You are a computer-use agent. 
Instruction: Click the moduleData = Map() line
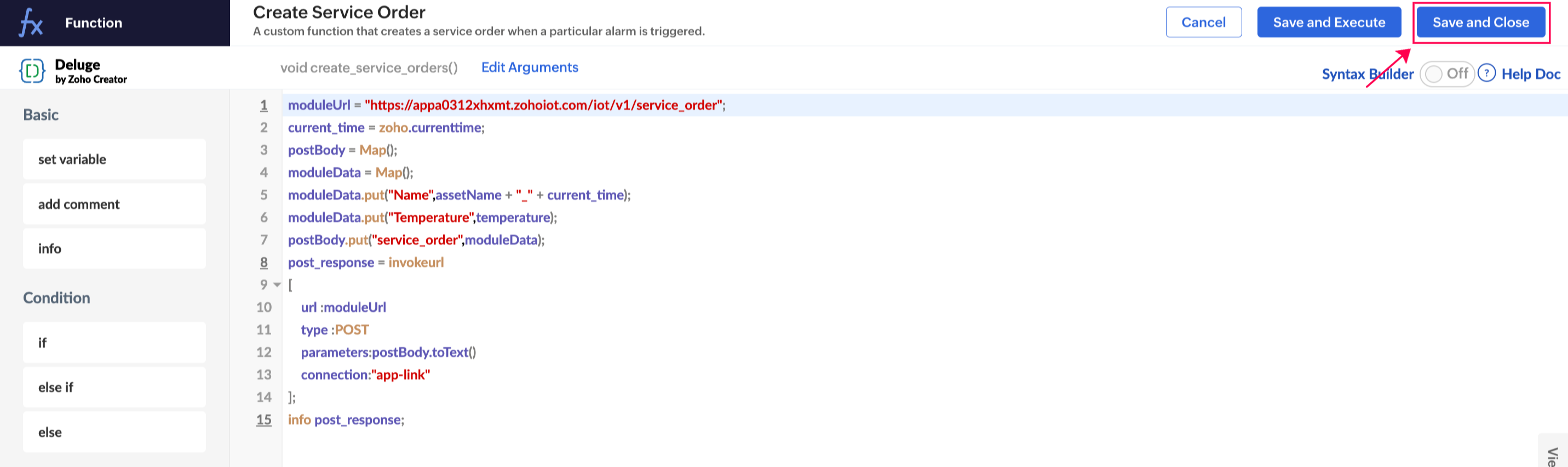pos(350,172)
